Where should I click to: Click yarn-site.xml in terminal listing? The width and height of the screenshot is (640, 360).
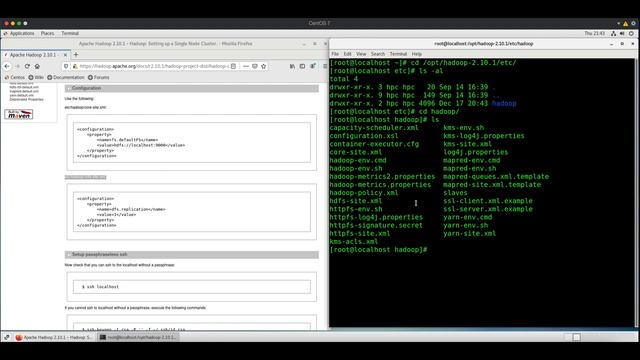(x=469, y=233)
